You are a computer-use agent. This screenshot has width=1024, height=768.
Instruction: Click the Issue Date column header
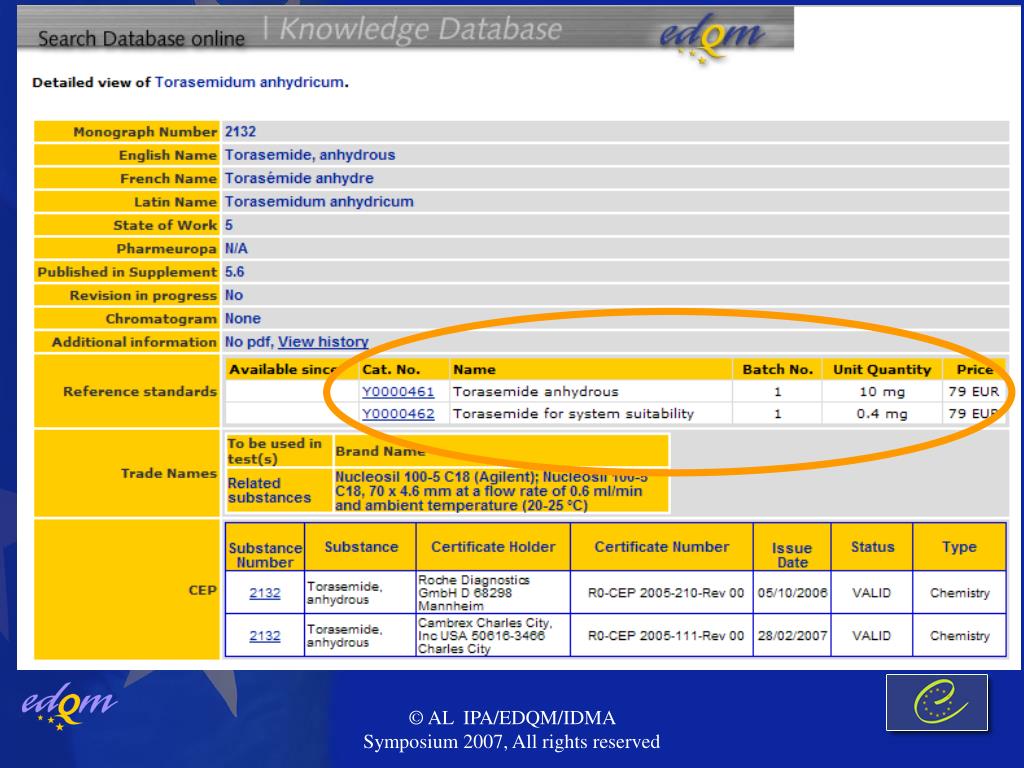(792, 555)
